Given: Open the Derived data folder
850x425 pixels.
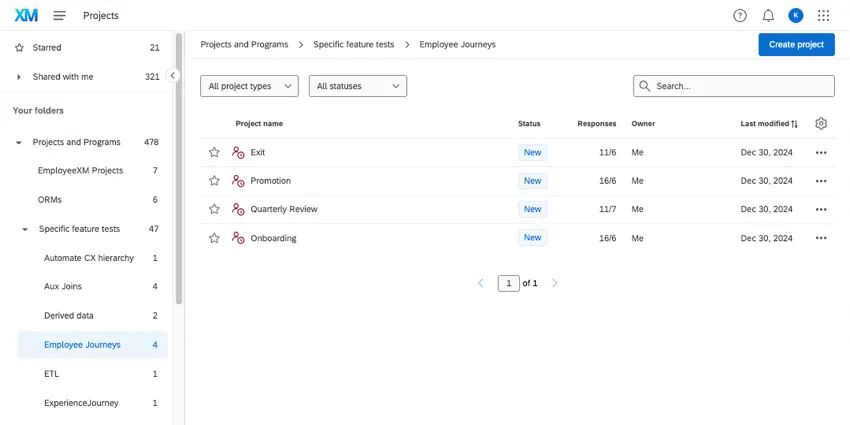Looking at the screenshot, I should (x=68, y=316).
